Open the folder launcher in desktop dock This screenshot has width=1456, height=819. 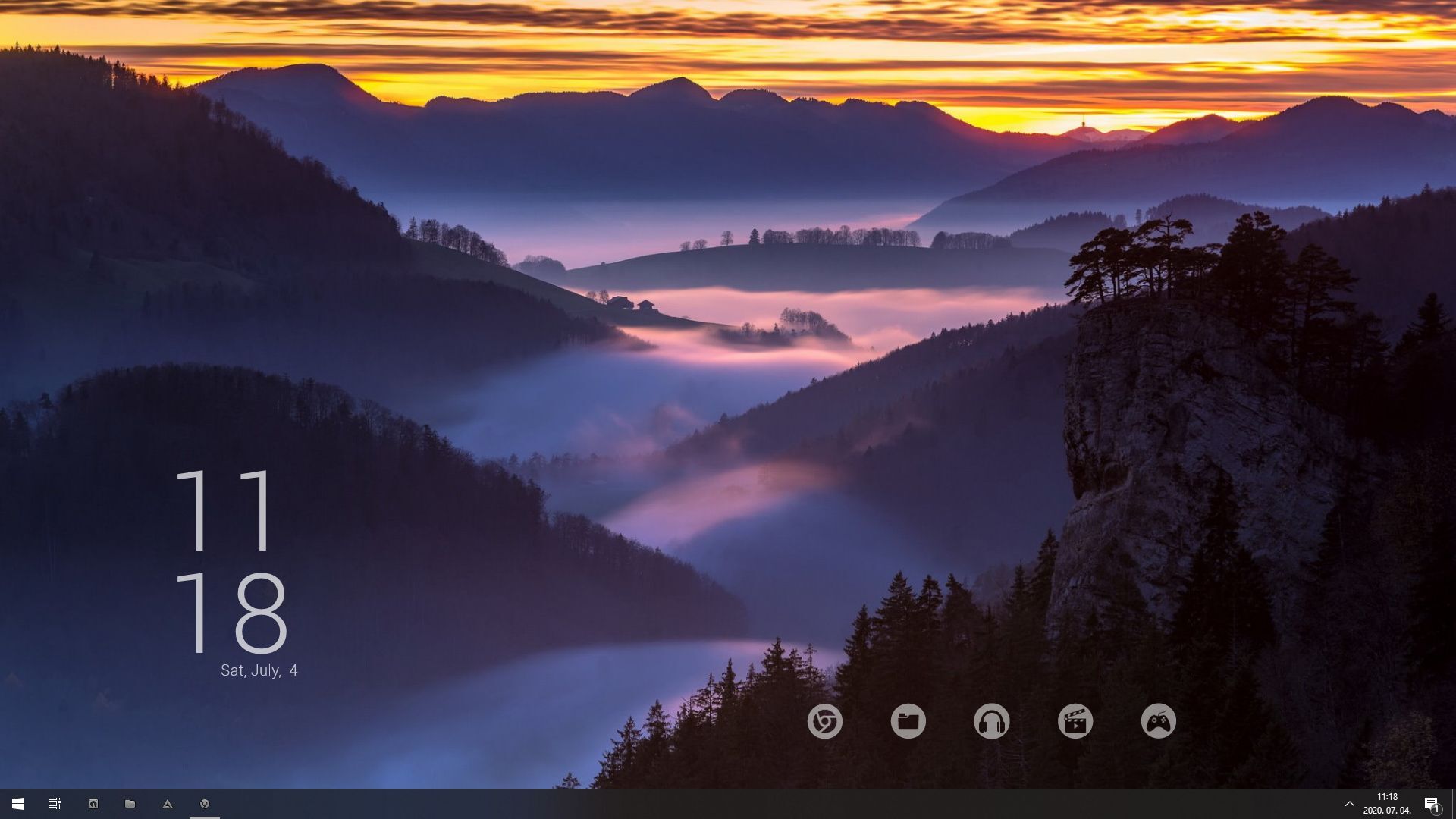pyautogui.click(x=908, y=721)
